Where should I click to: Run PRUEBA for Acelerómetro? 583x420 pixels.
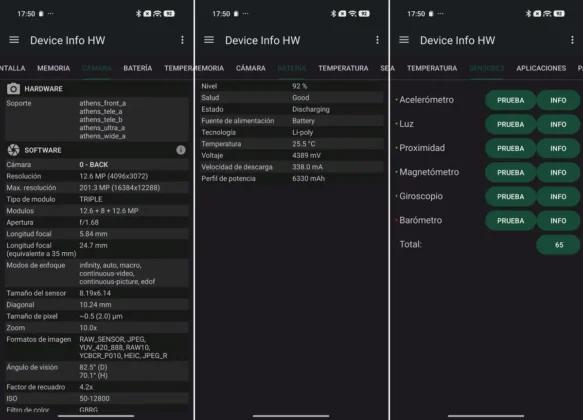coord(510,100)
